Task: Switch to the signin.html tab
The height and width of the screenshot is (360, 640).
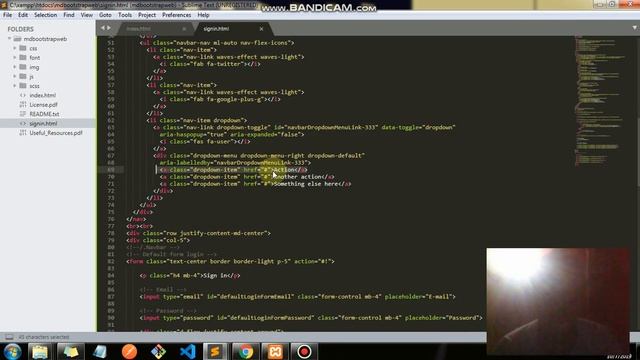Action: tap(216, 29)
